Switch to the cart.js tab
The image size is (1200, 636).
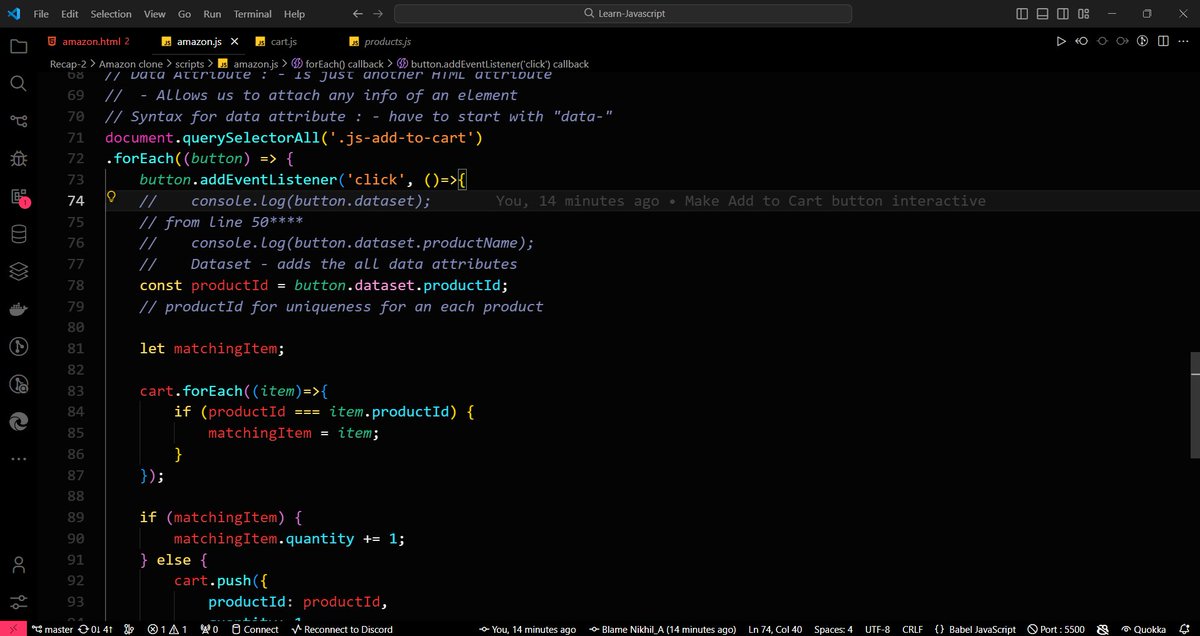point(284,41)
